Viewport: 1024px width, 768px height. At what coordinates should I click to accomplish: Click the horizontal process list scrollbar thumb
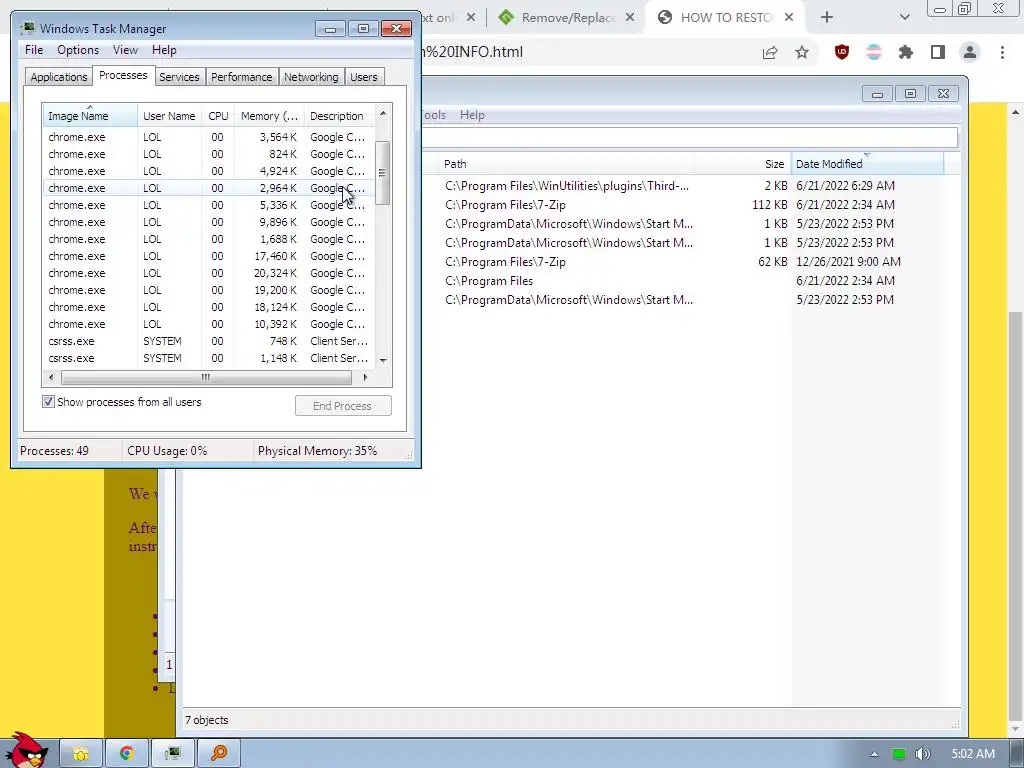coord(206,377)
